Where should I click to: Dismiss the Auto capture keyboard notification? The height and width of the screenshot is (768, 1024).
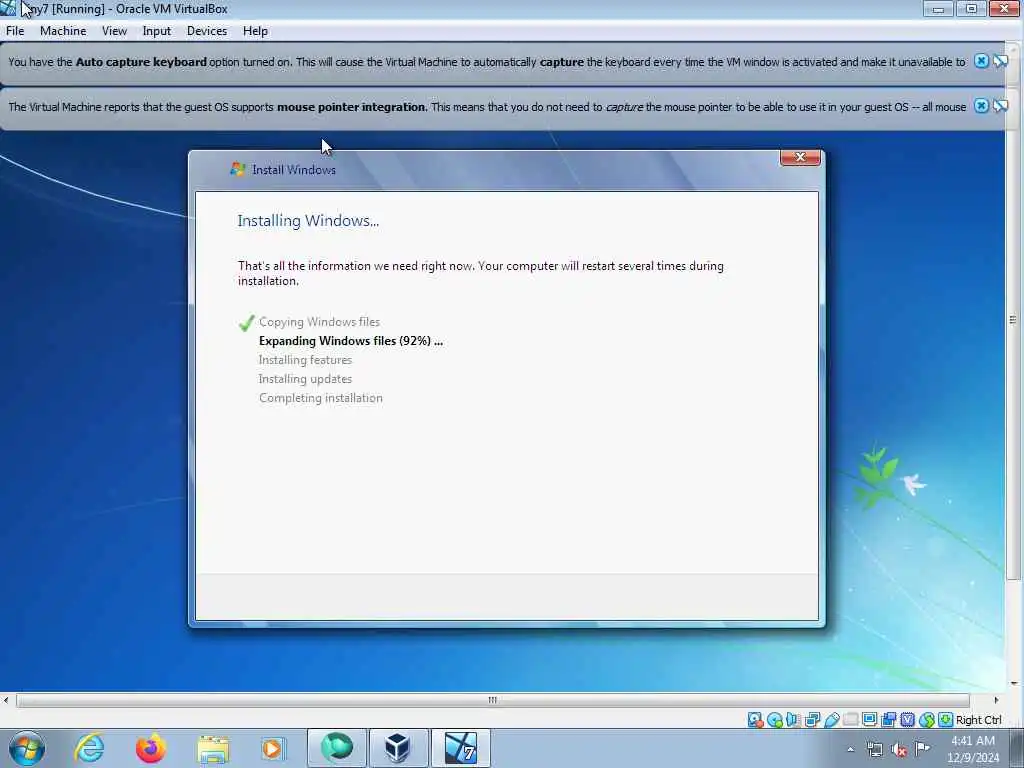[981, 61]
